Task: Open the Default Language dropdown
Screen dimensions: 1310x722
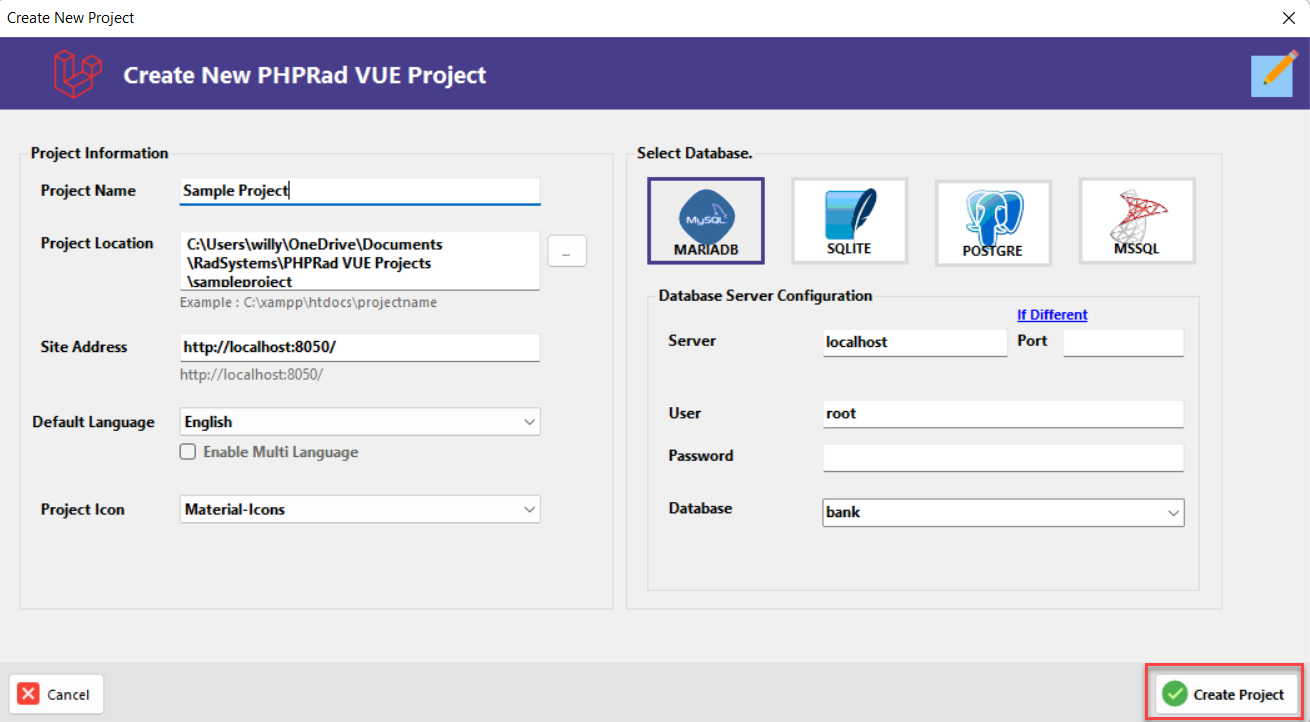Action: [x=360, y=422]
